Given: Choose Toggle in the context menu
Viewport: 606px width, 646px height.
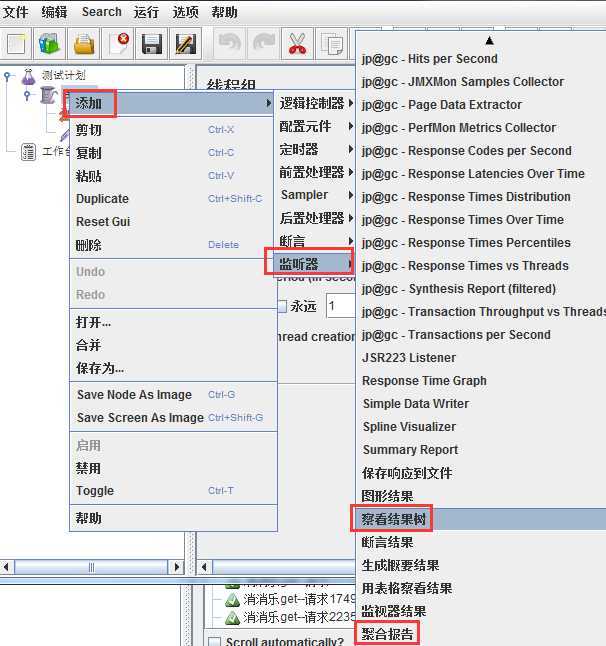Looking at the screenshot, I should (173, 491).
